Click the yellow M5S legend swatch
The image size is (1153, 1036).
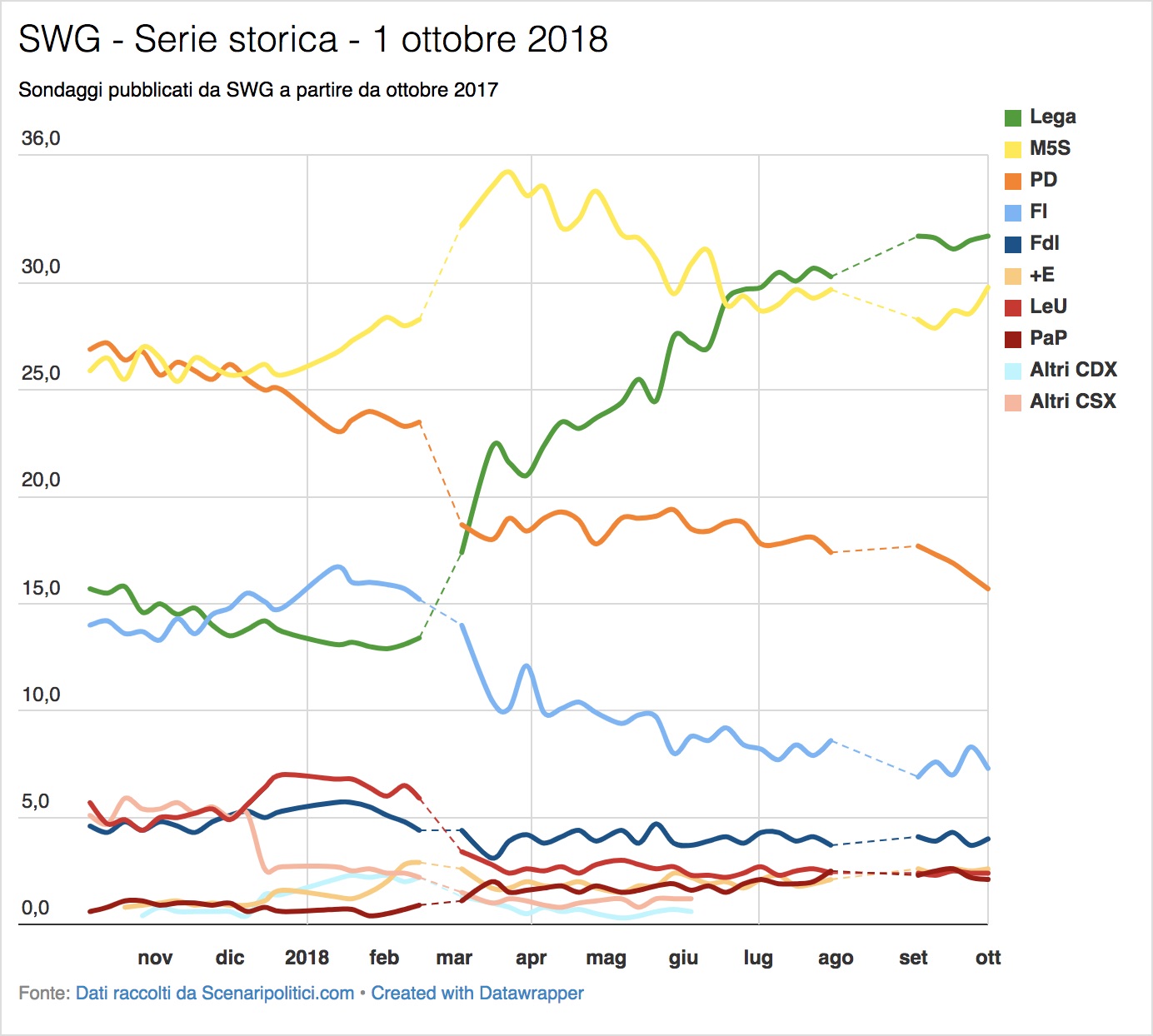tap(1012, 150)
